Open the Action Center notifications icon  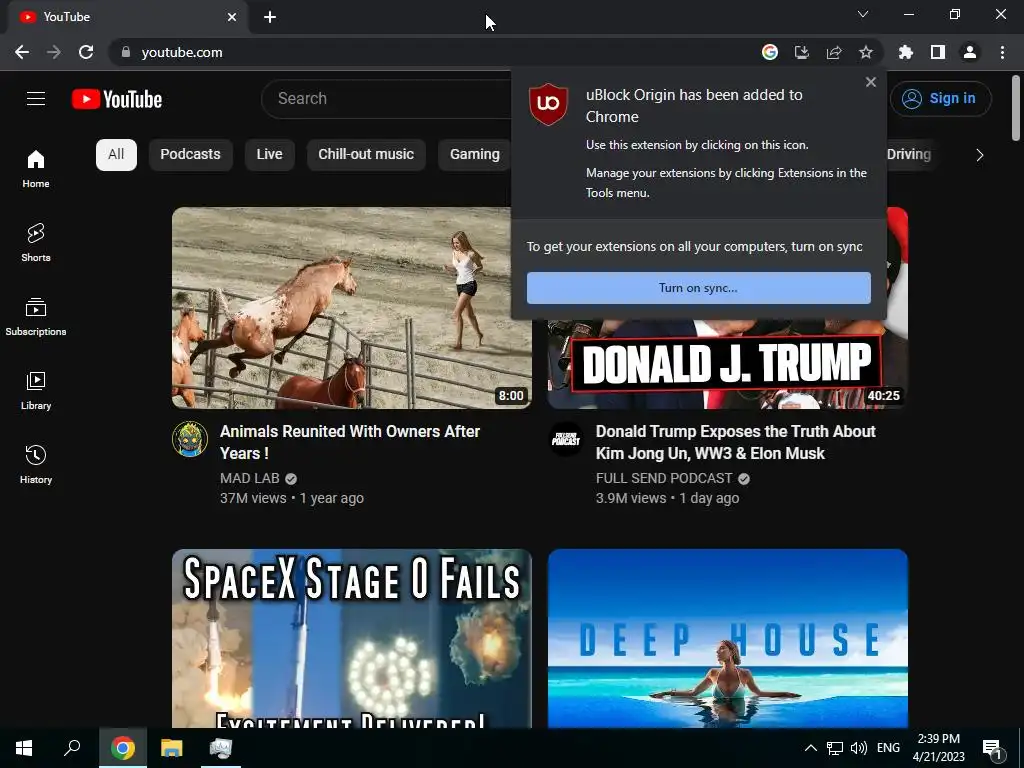coord(993,749)
